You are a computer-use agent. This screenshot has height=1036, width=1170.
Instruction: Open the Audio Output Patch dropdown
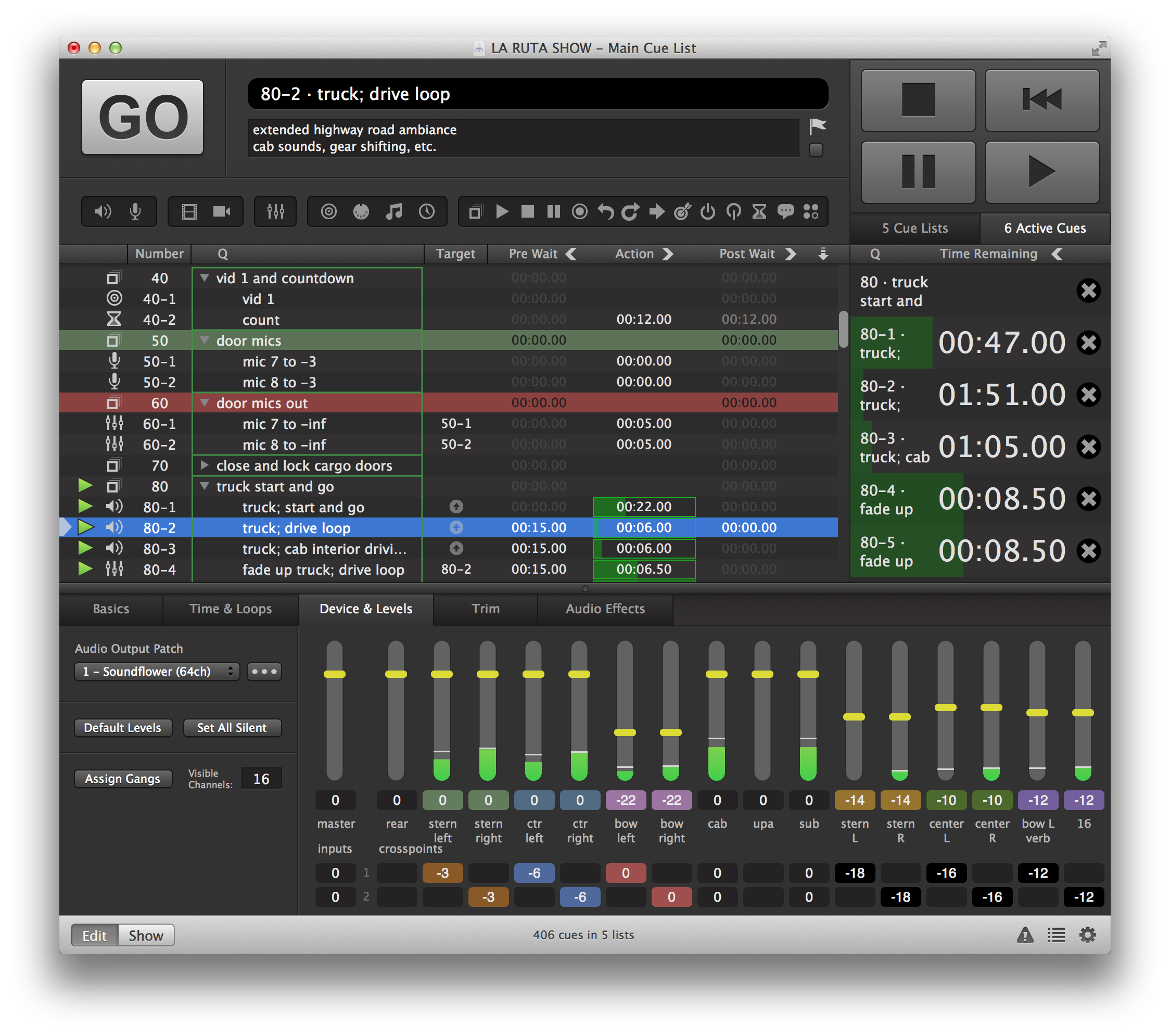point(156,671)
